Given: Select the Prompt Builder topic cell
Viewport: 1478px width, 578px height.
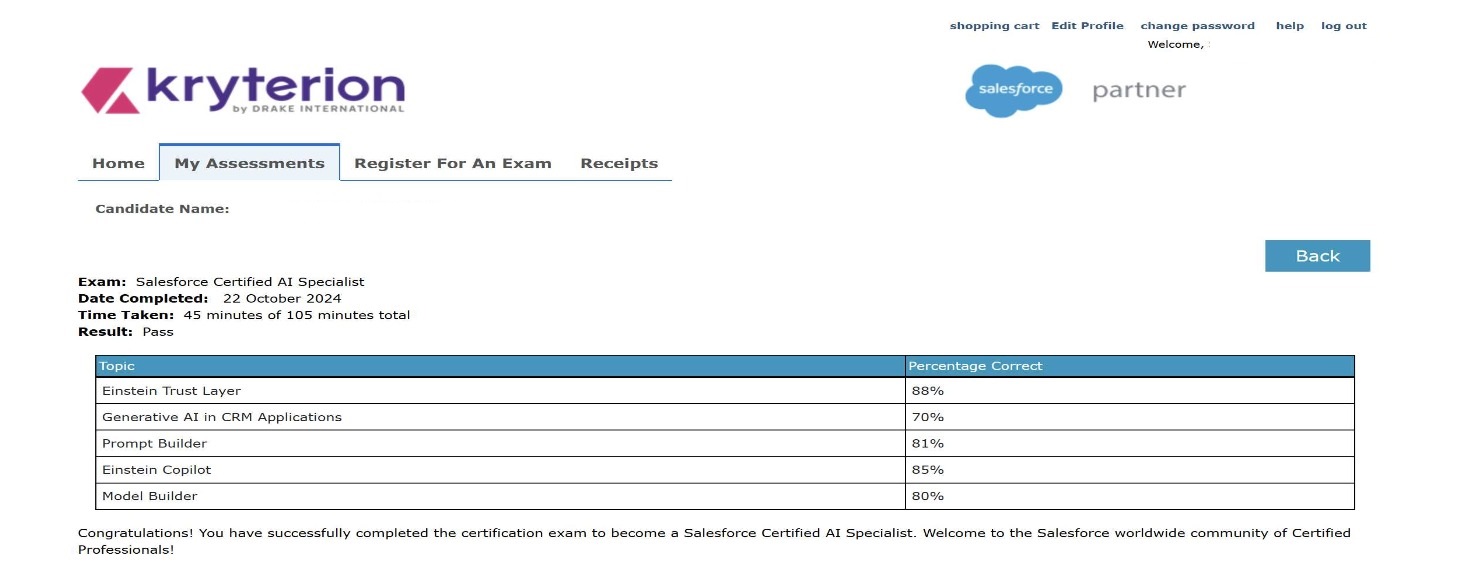Looking at the screenshot, I should (501, 443).
